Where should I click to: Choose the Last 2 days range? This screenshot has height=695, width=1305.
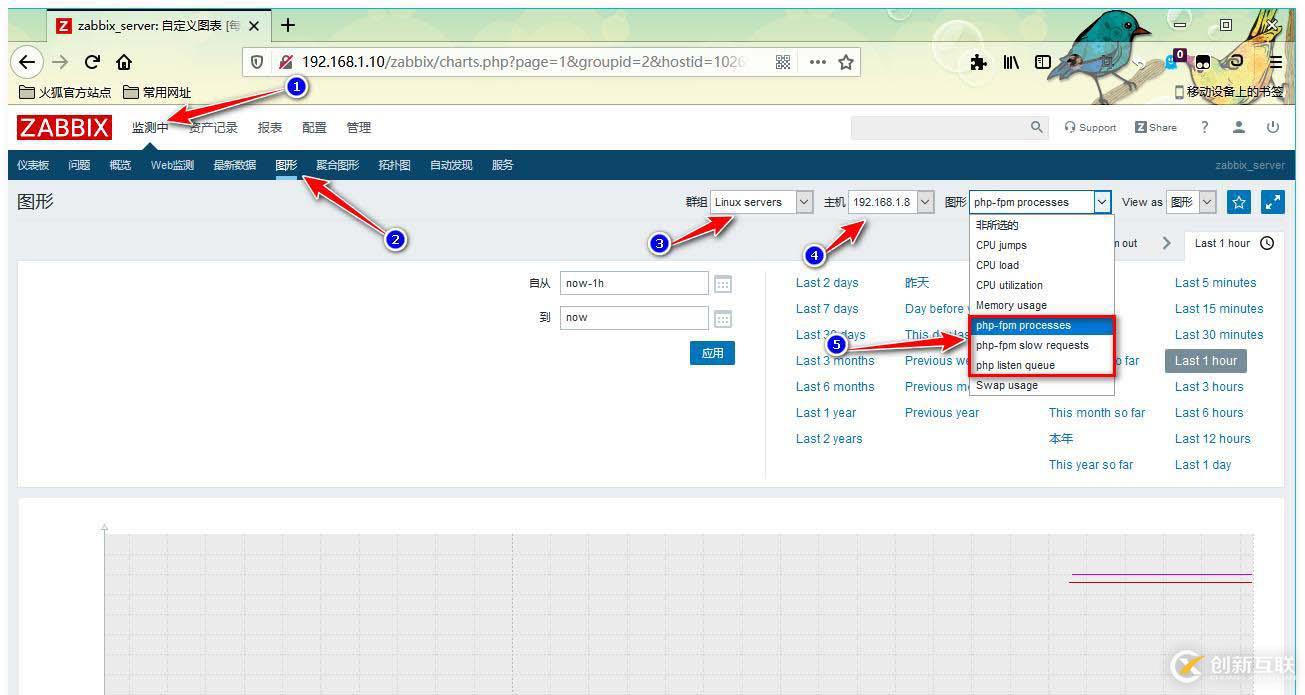827,283
